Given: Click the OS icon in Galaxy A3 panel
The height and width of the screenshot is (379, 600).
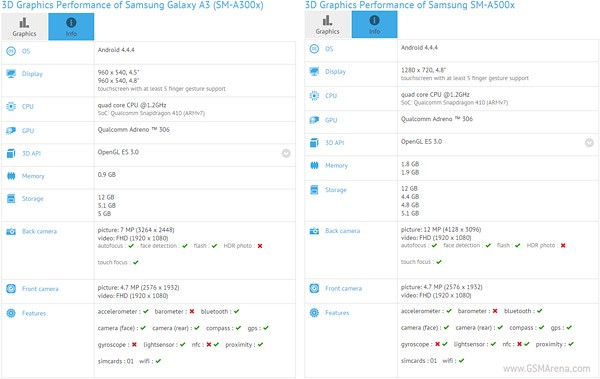Looking at the screenshot, I should (11, 51).
